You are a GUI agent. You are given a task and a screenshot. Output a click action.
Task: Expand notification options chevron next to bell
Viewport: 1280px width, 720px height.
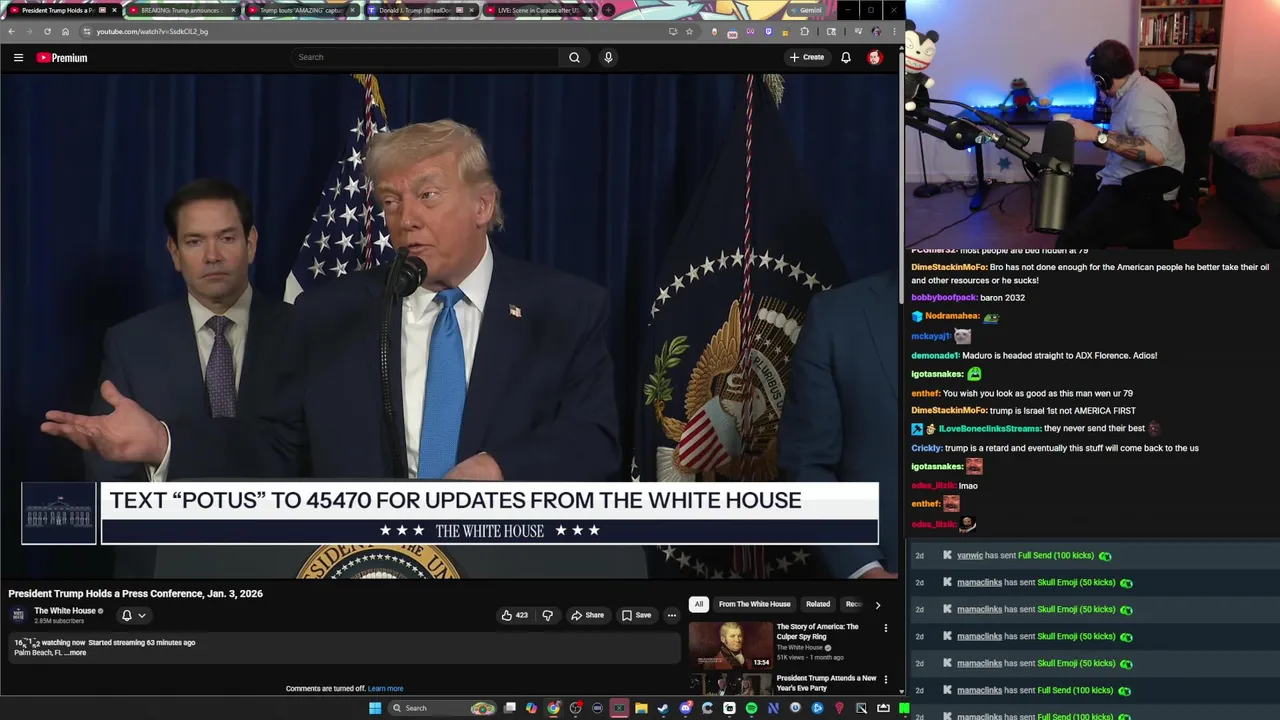tap(142, 615)
